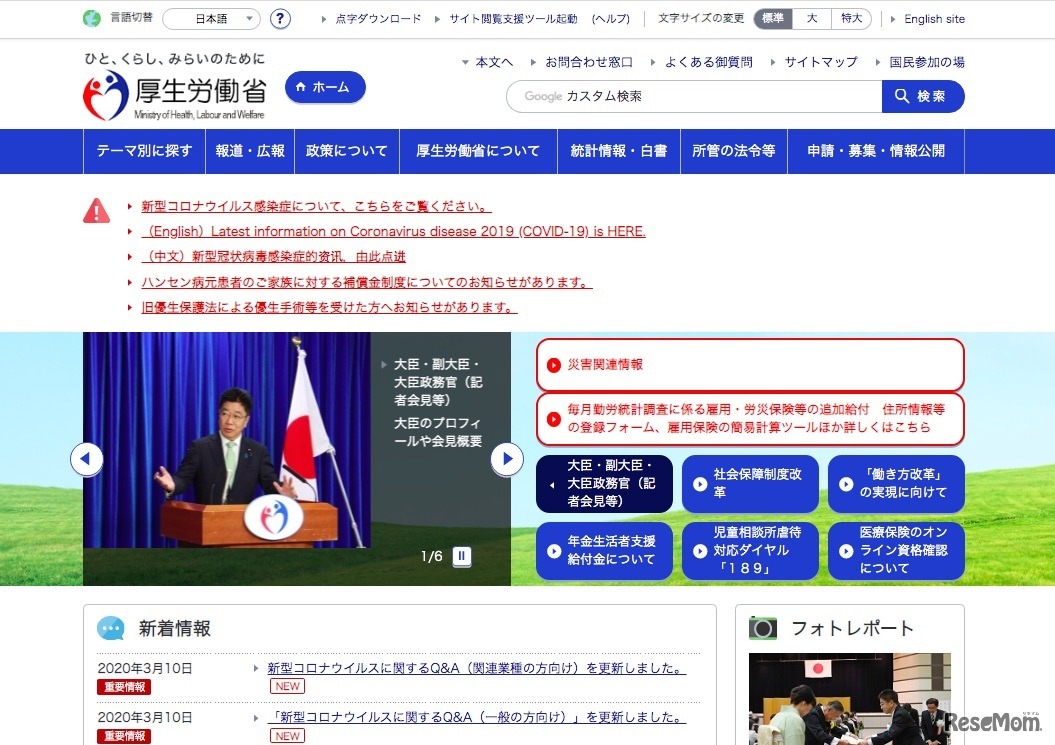1055x745 pixels.
Task: Open the 統計情報・白書 menu
Action: (614, 151)
